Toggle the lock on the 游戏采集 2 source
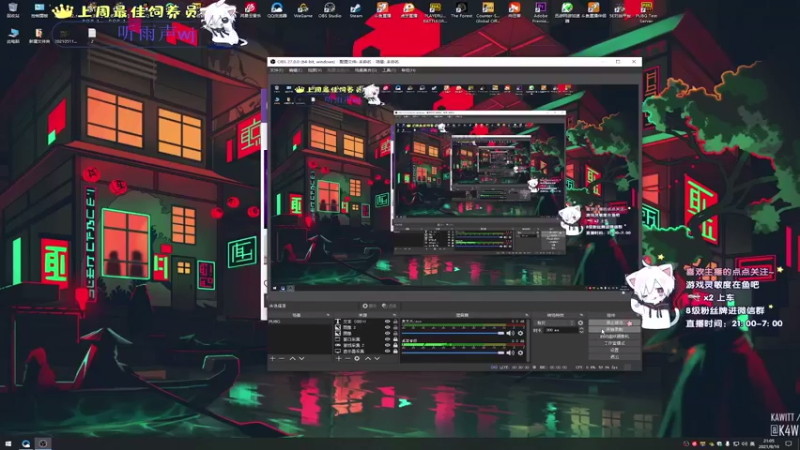Image resolution: width=800 pixels, height=450 pixels. pyautogui.click(x=395, y=345)
